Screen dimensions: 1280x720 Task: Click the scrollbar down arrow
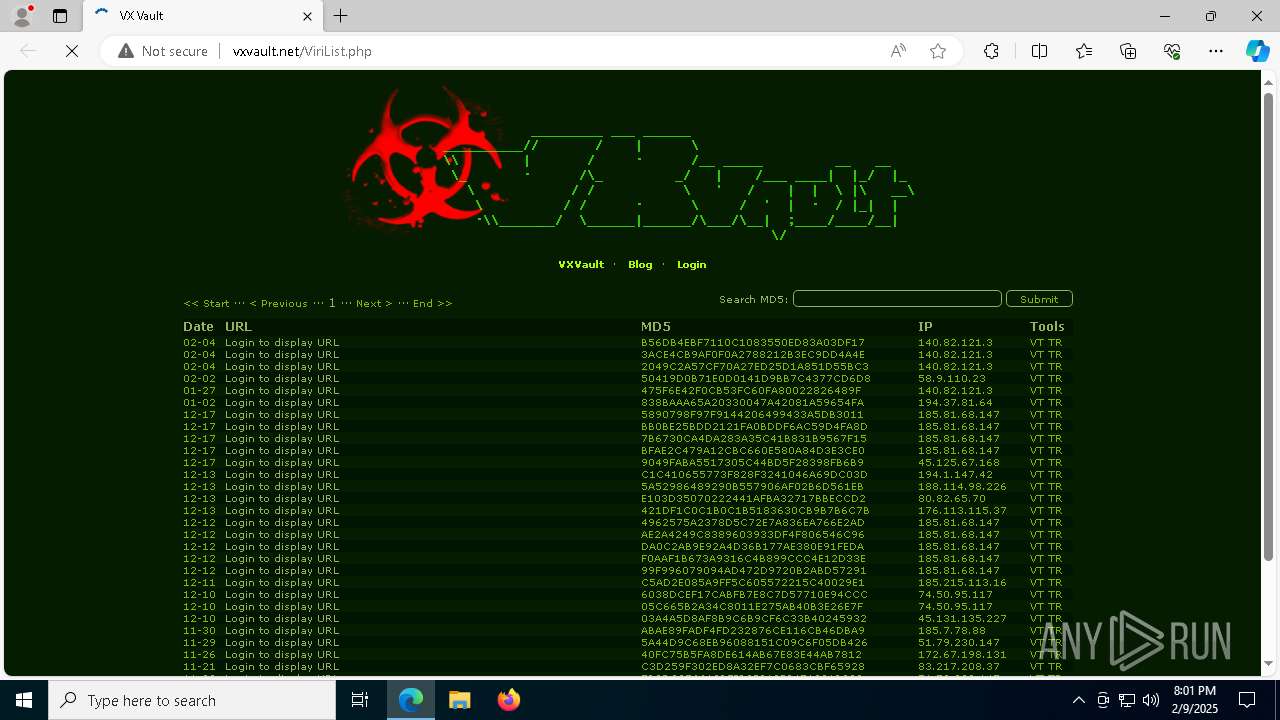point(1268,663)
